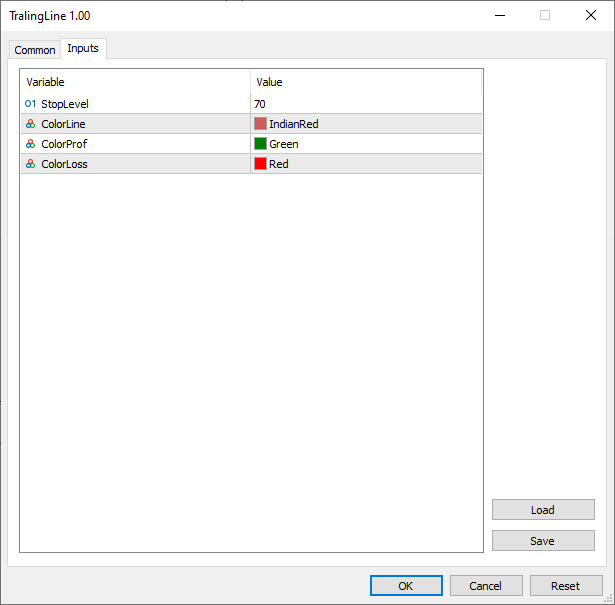Select the ColorProf variable name
Image resolution: width=615 pixels, height=605 pixels.
click(x=64, y=144)
